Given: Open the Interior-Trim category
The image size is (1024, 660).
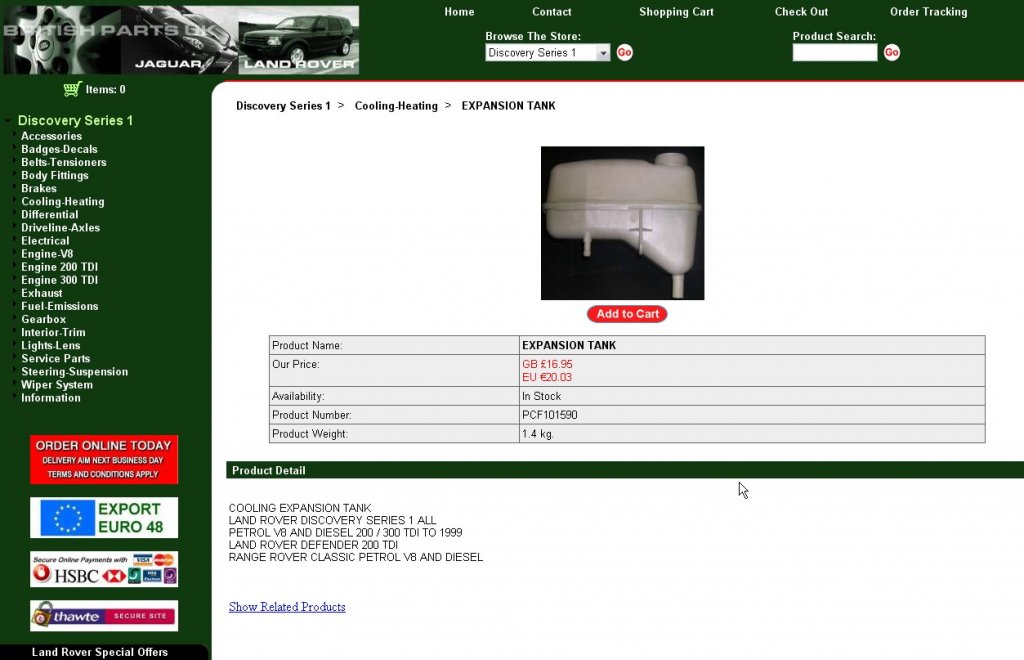Looking at the screenshot, I should point(53,332).
